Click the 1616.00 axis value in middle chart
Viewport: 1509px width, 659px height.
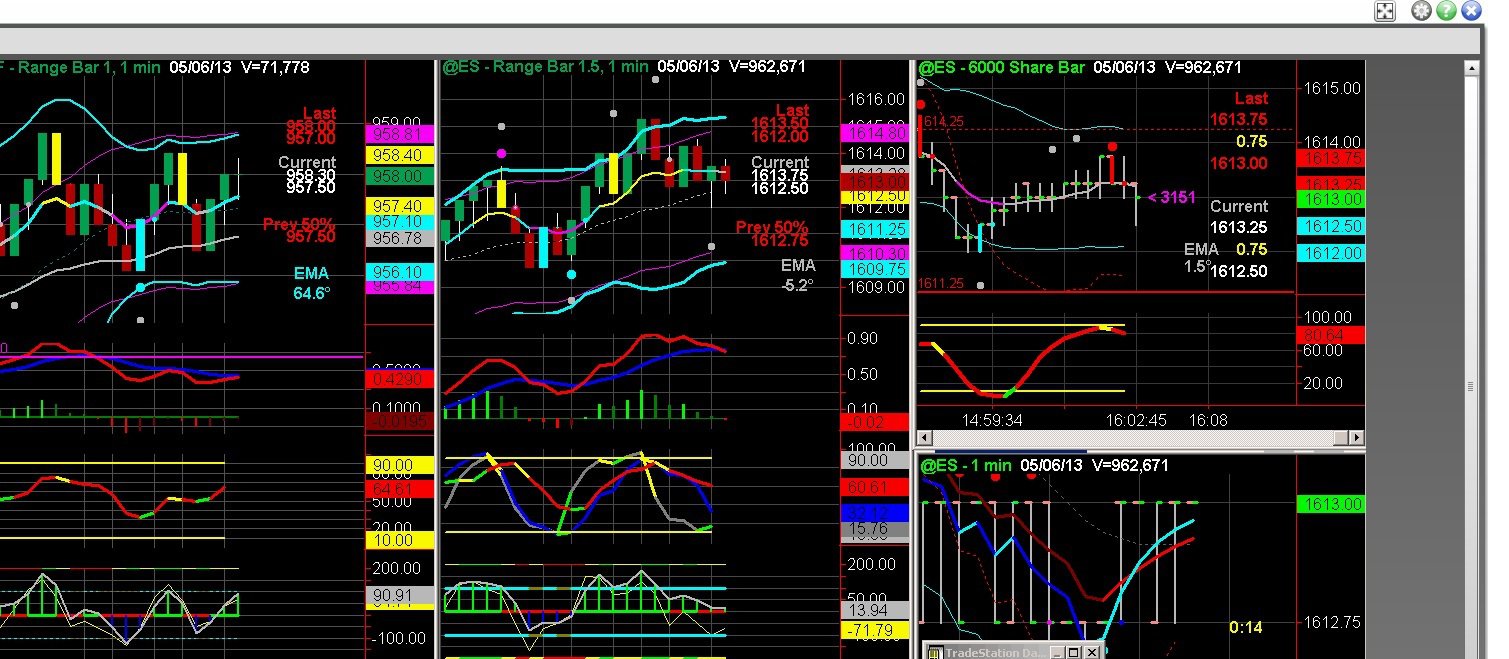[876, 100]
